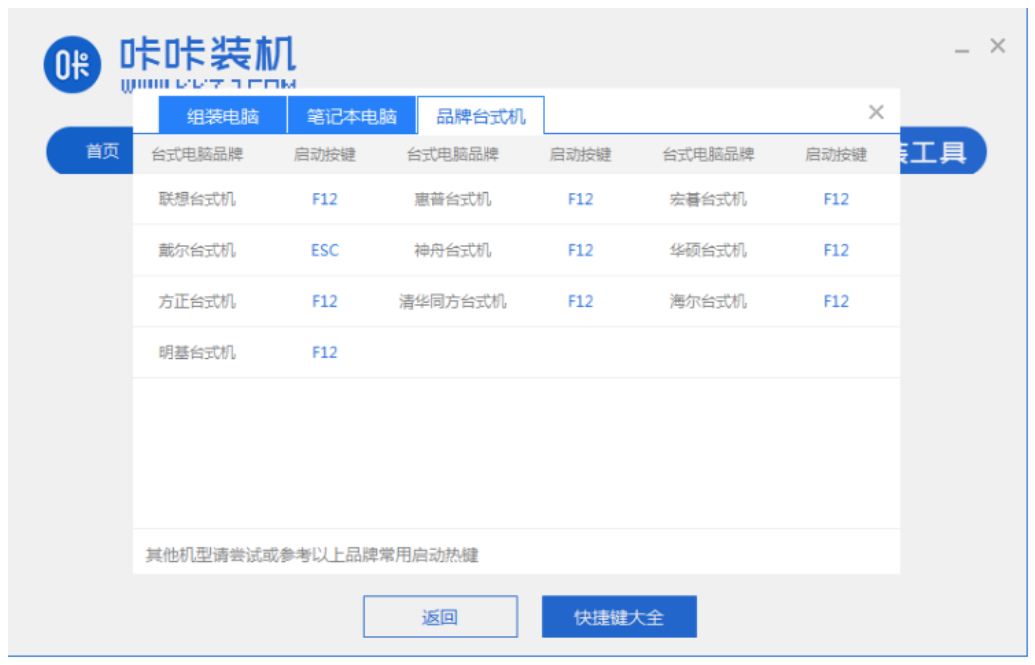Click F12 key for 华硕台式机
The height and width of the screenshot is (665, 1035).
tap(836, 250)
